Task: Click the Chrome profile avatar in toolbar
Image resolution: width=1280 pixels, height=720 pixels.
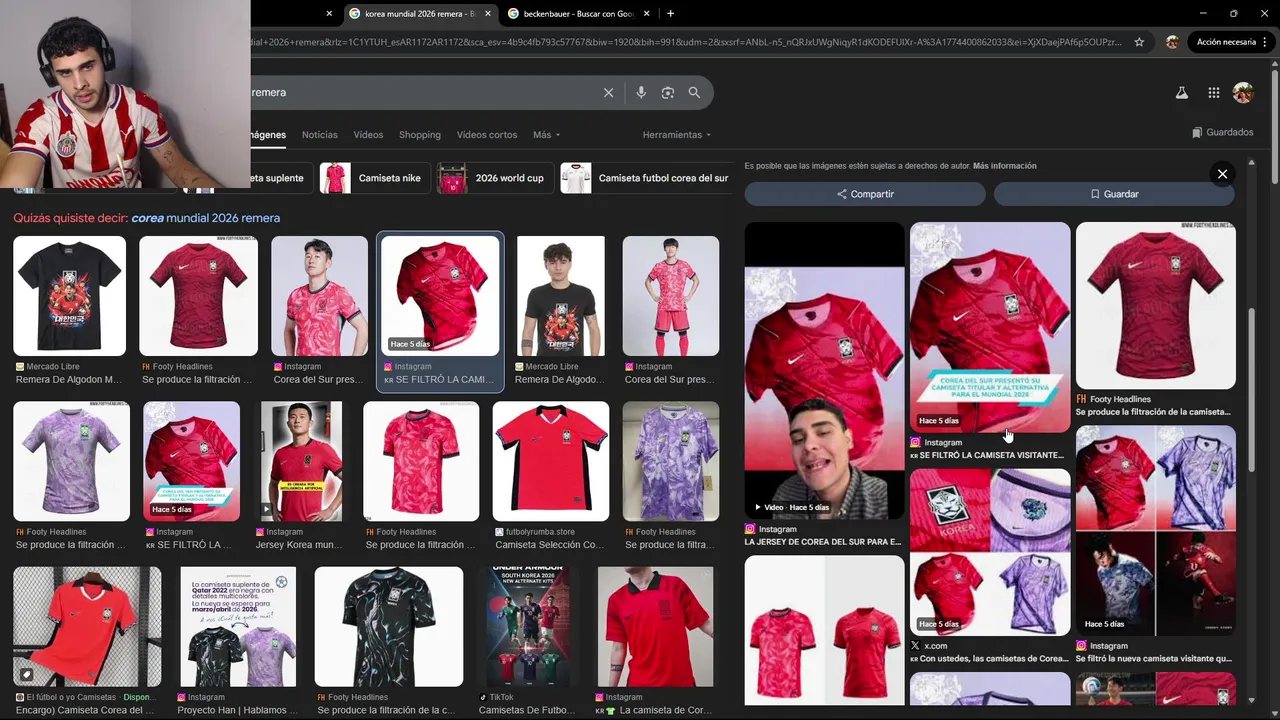Action: (1172, 42)
